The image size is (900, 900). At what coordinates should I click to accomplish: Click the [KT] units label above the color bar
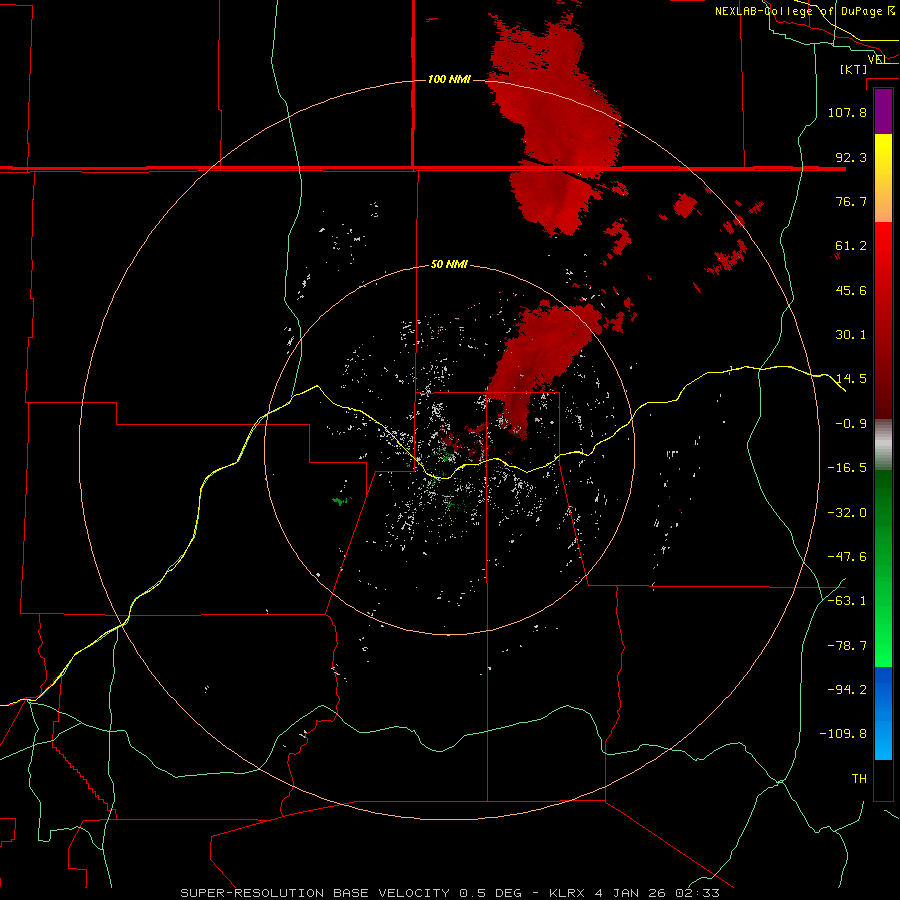854,69
